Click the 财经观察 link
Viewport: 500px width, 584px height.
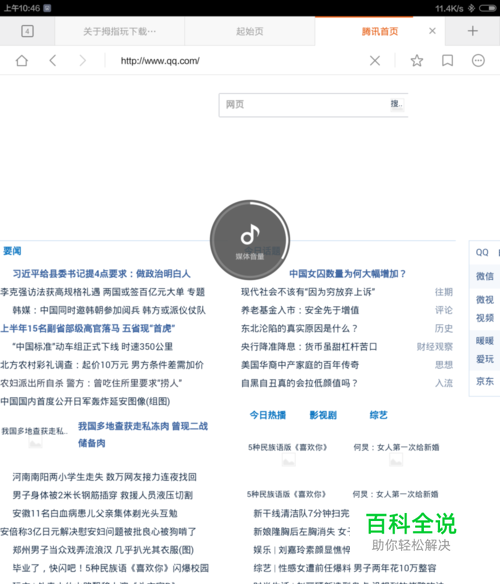click(435, 347)
